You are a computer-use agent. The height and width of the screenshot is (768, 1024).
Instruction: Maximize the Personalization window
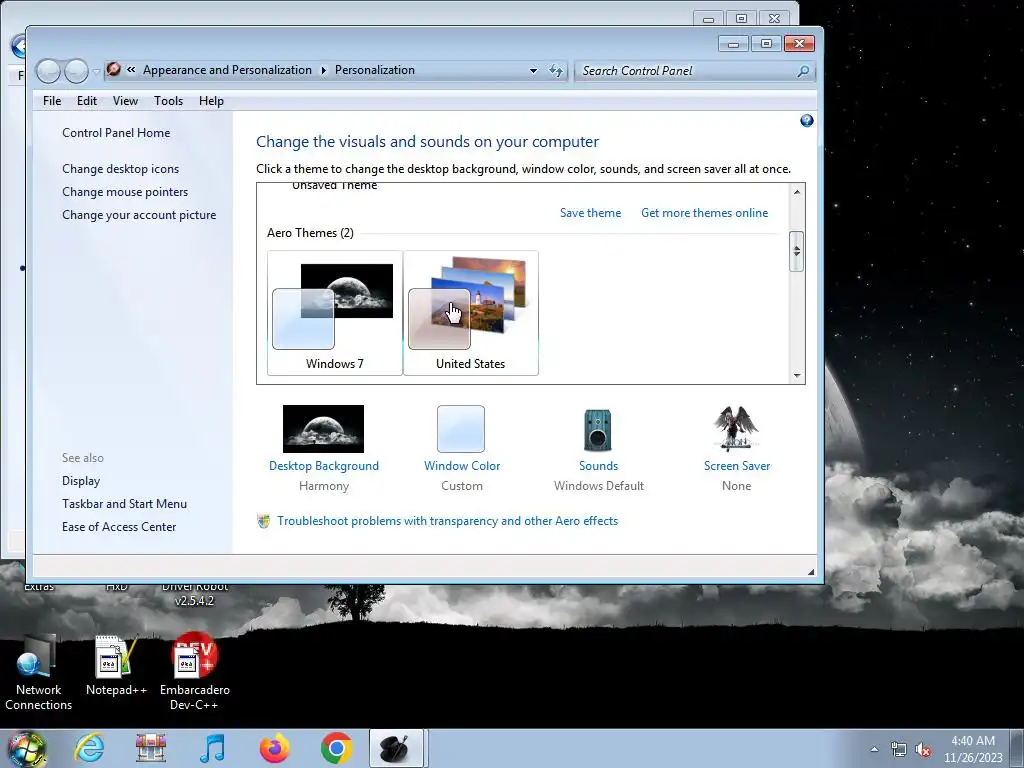pyautogui.click(x=766, y=44)
